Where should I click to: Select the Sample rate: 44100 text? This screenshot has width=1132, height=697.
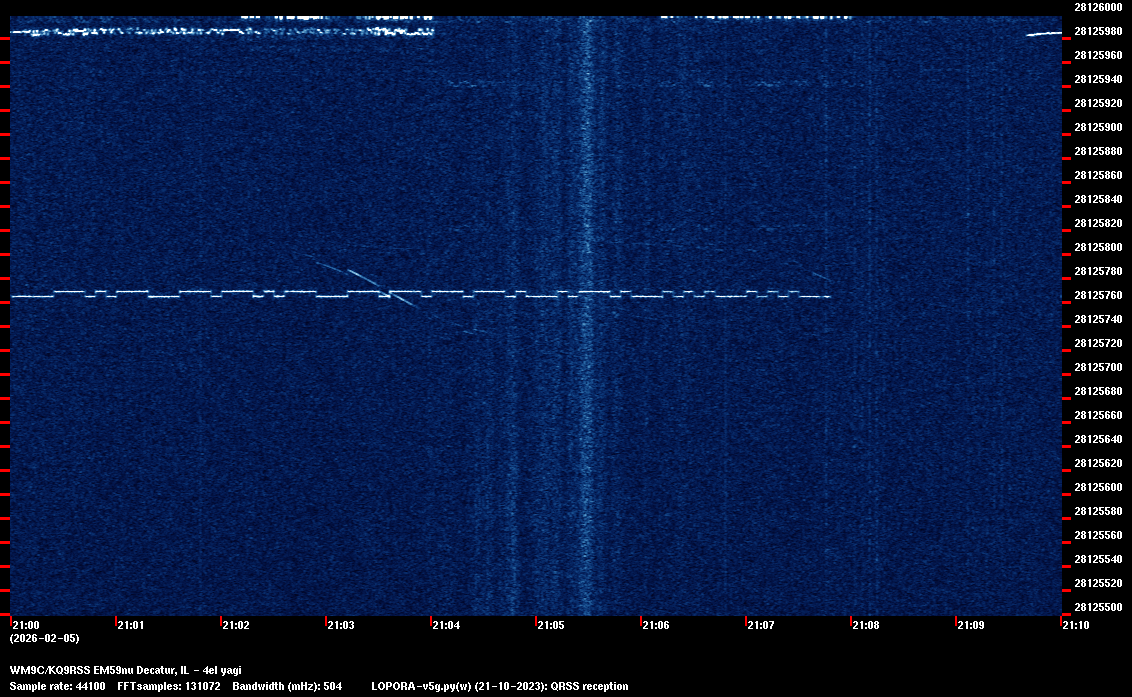(x=57, y=686)
